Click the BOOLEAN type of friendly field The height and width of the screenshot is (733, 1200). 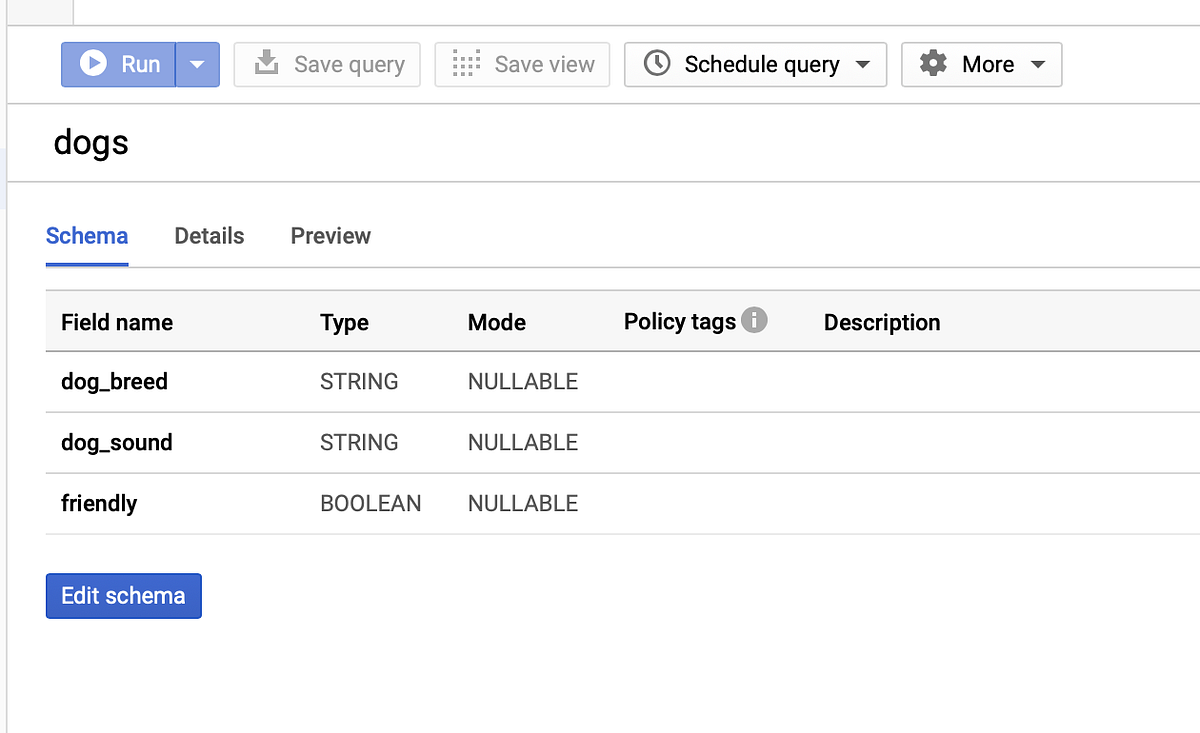[x=371, y=503]
